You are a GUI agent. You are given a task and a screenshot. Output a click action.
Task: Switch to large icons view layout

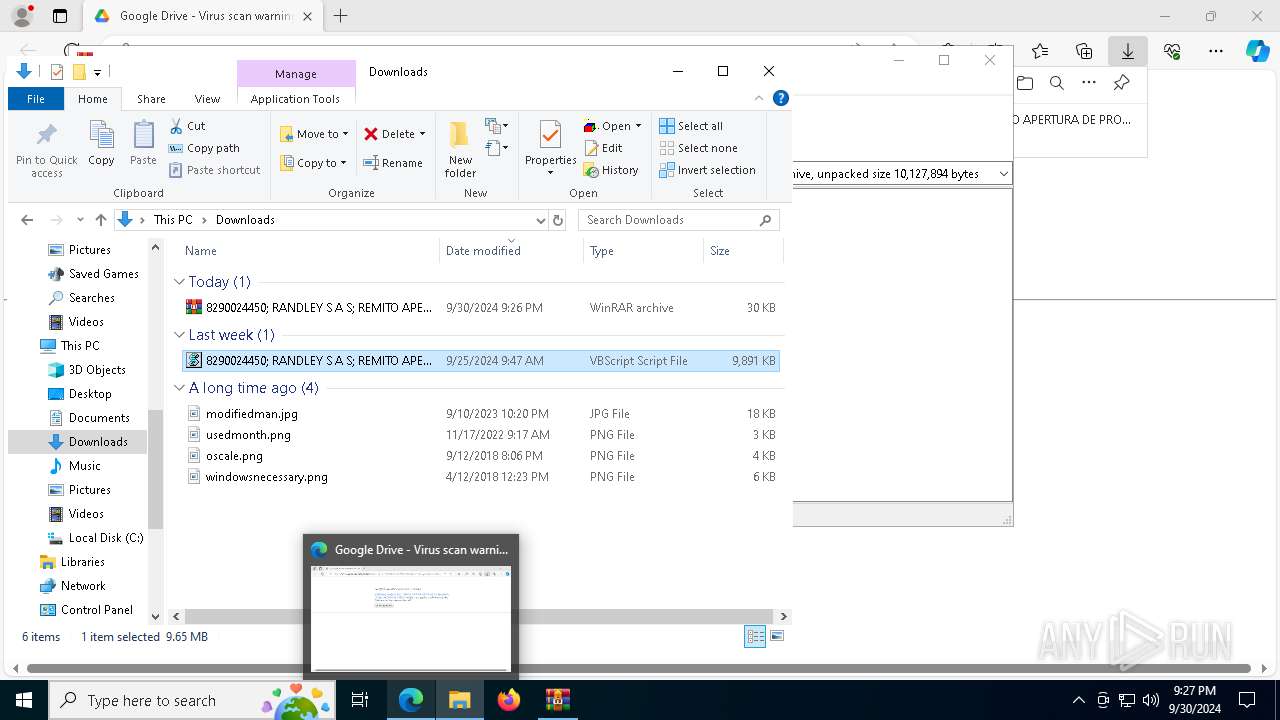pyautogui.click(x=777, y=636)
